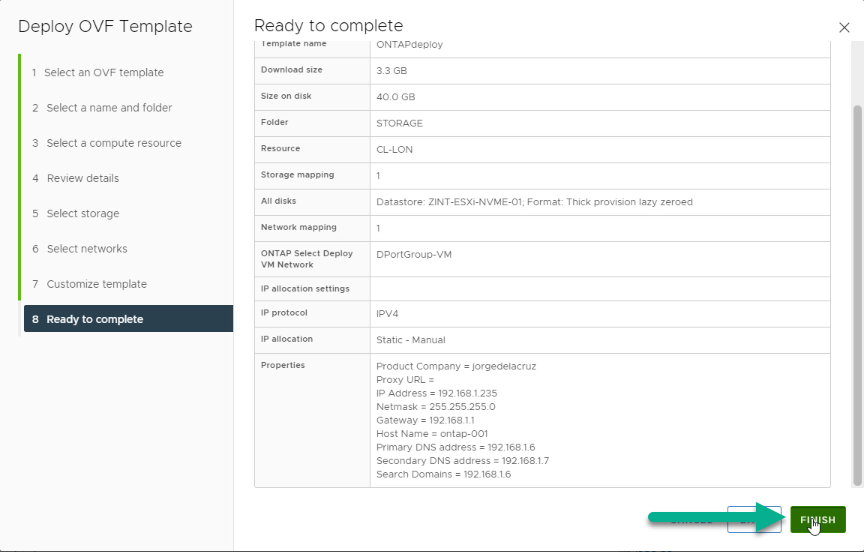Select the Folder value STORAGE
The image size is (864, 552).
pyautogui.click(x=399, y=123)
